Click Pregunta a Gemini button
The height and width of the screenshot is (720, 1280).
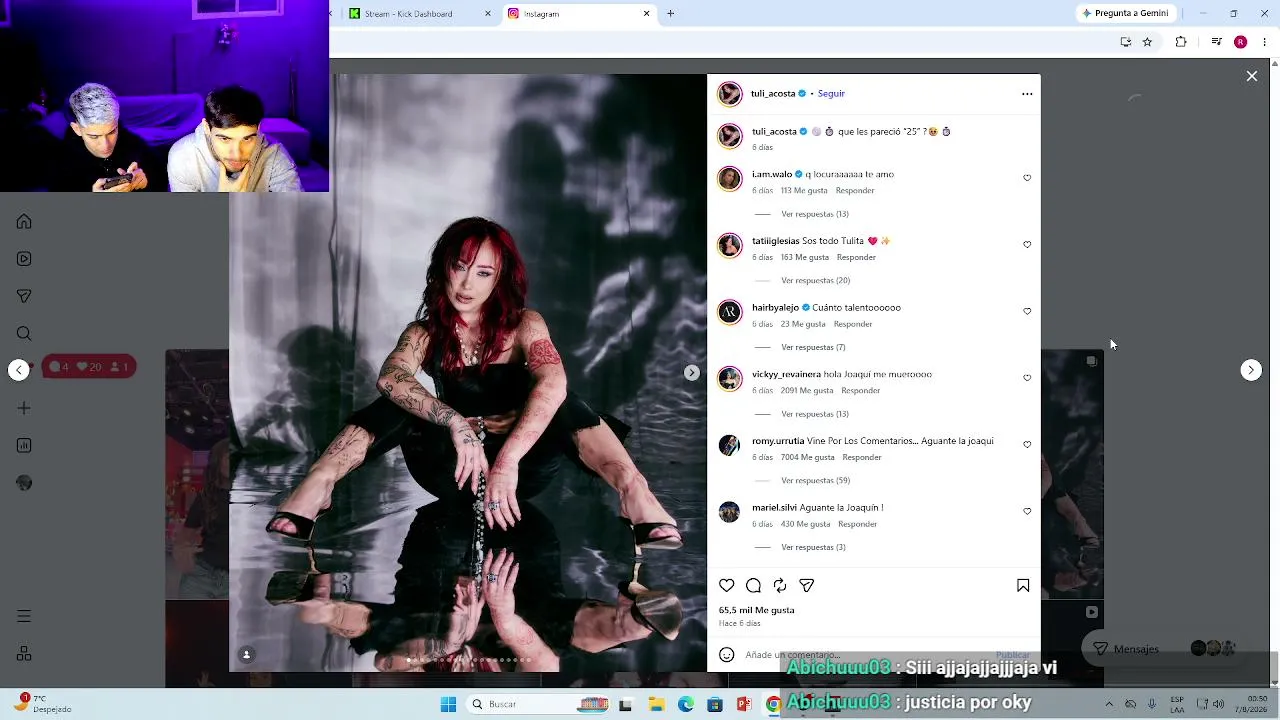pos(1125,14)
